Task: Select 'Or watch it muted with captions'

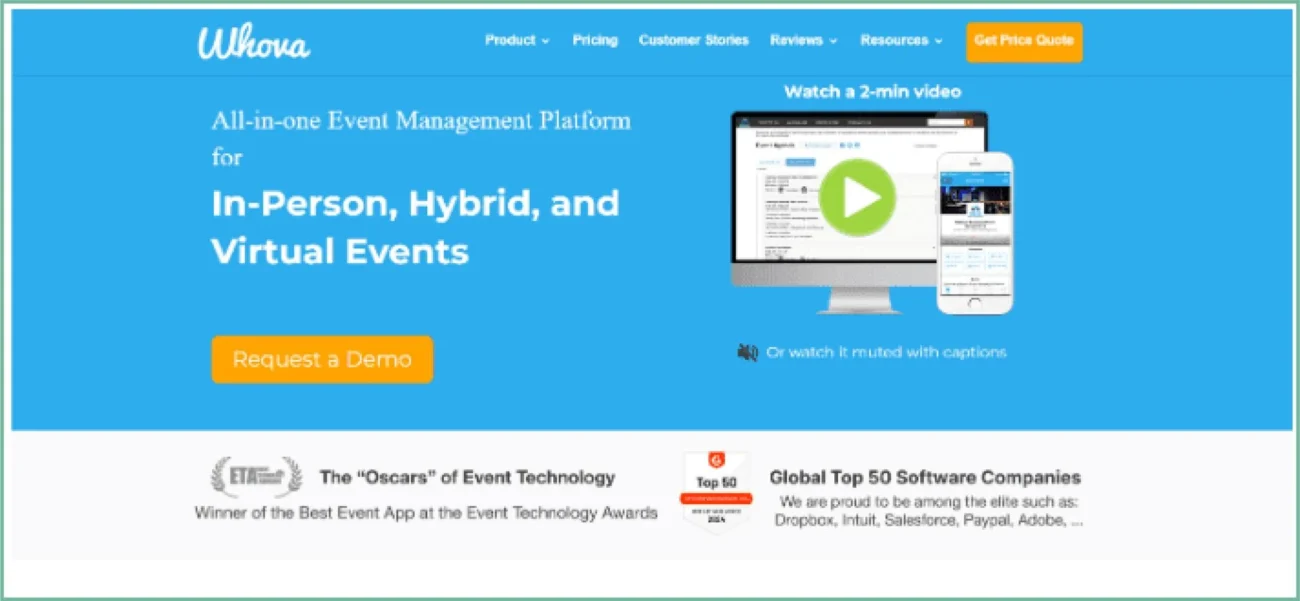Action: tap(886, 352)
